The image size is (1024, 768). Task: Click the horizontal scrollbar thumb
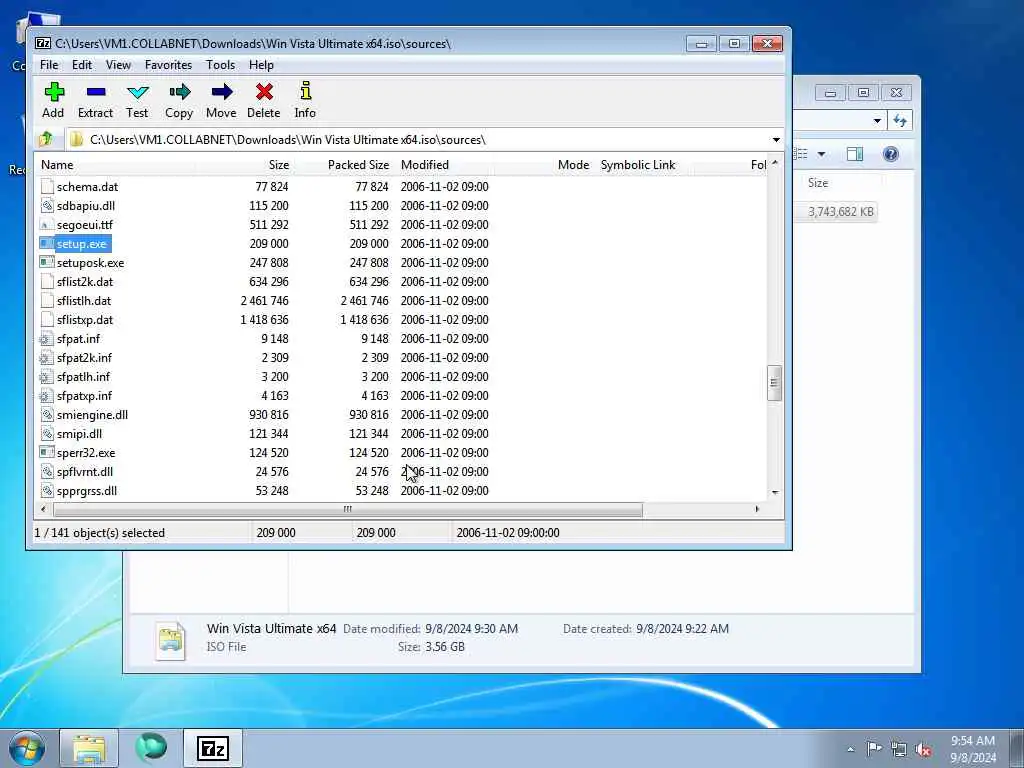click(x=347, y=509)
